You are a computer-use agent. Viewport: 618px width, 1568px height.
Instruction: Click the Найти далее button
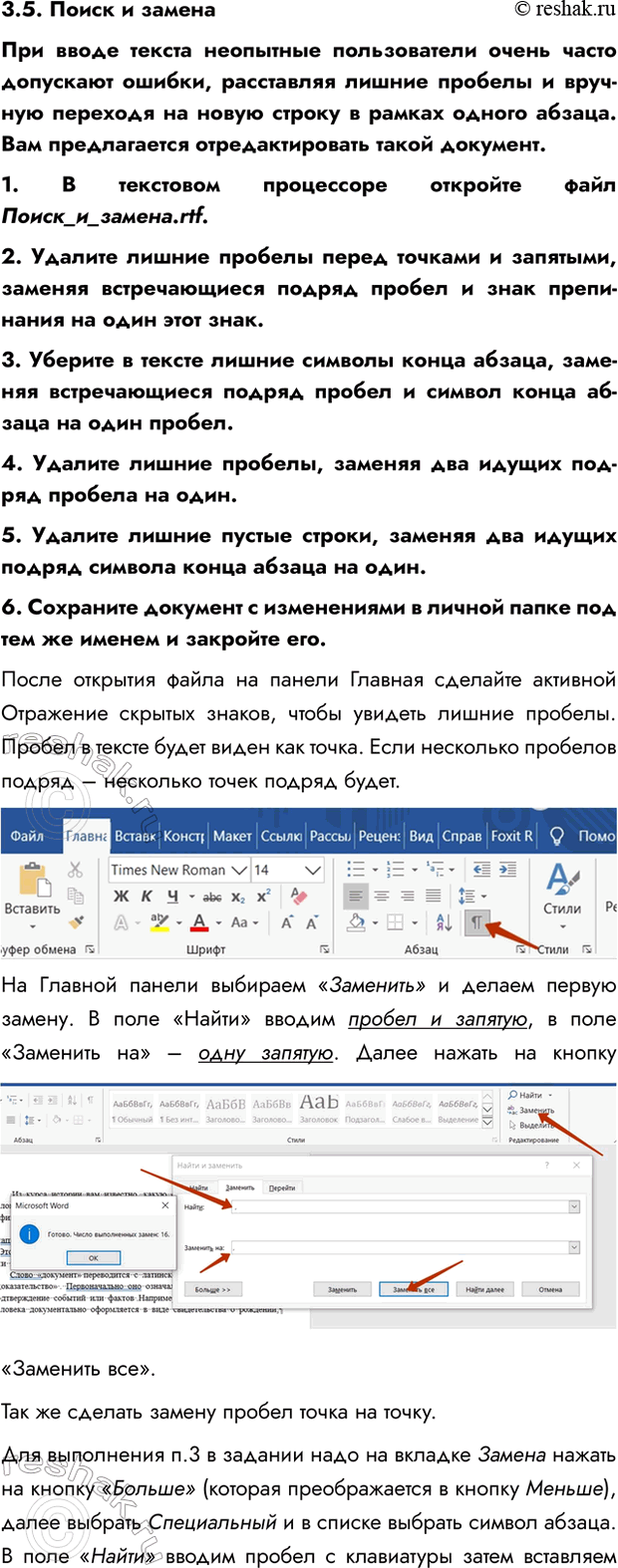(x=485, y=1289)
